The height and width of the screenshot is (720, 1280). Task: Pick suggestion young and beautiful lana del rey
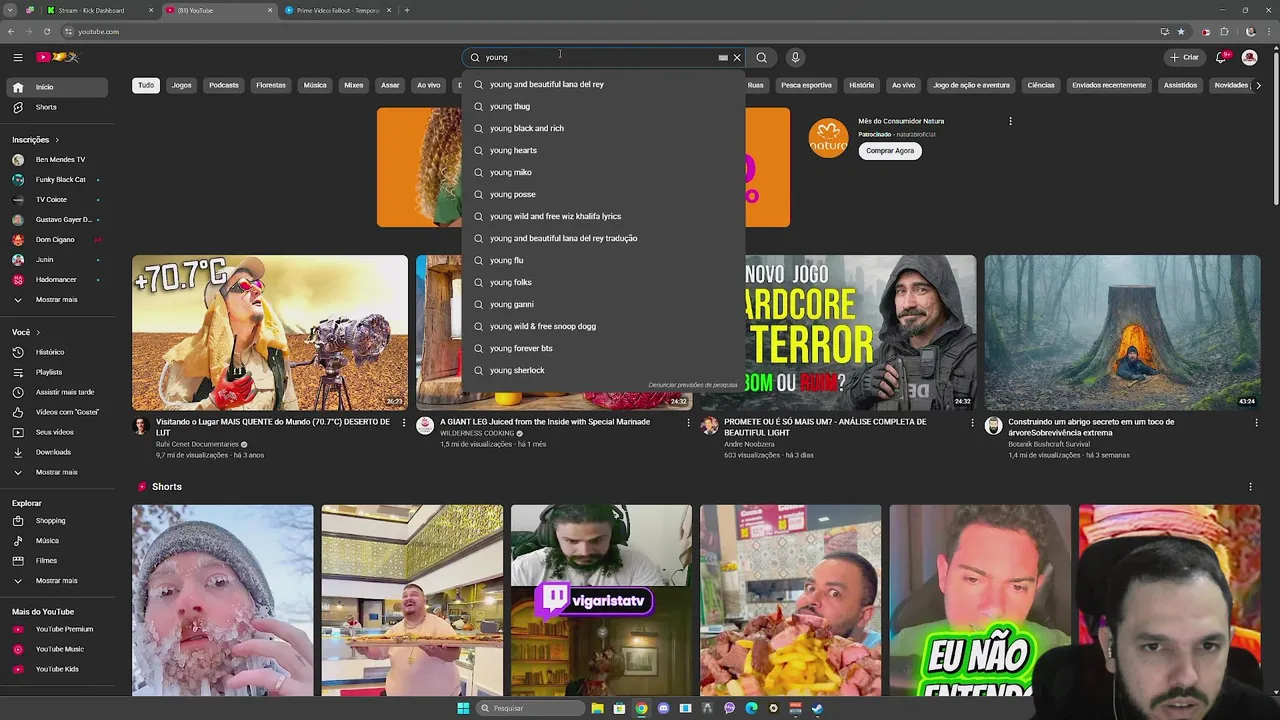[604, 84]
